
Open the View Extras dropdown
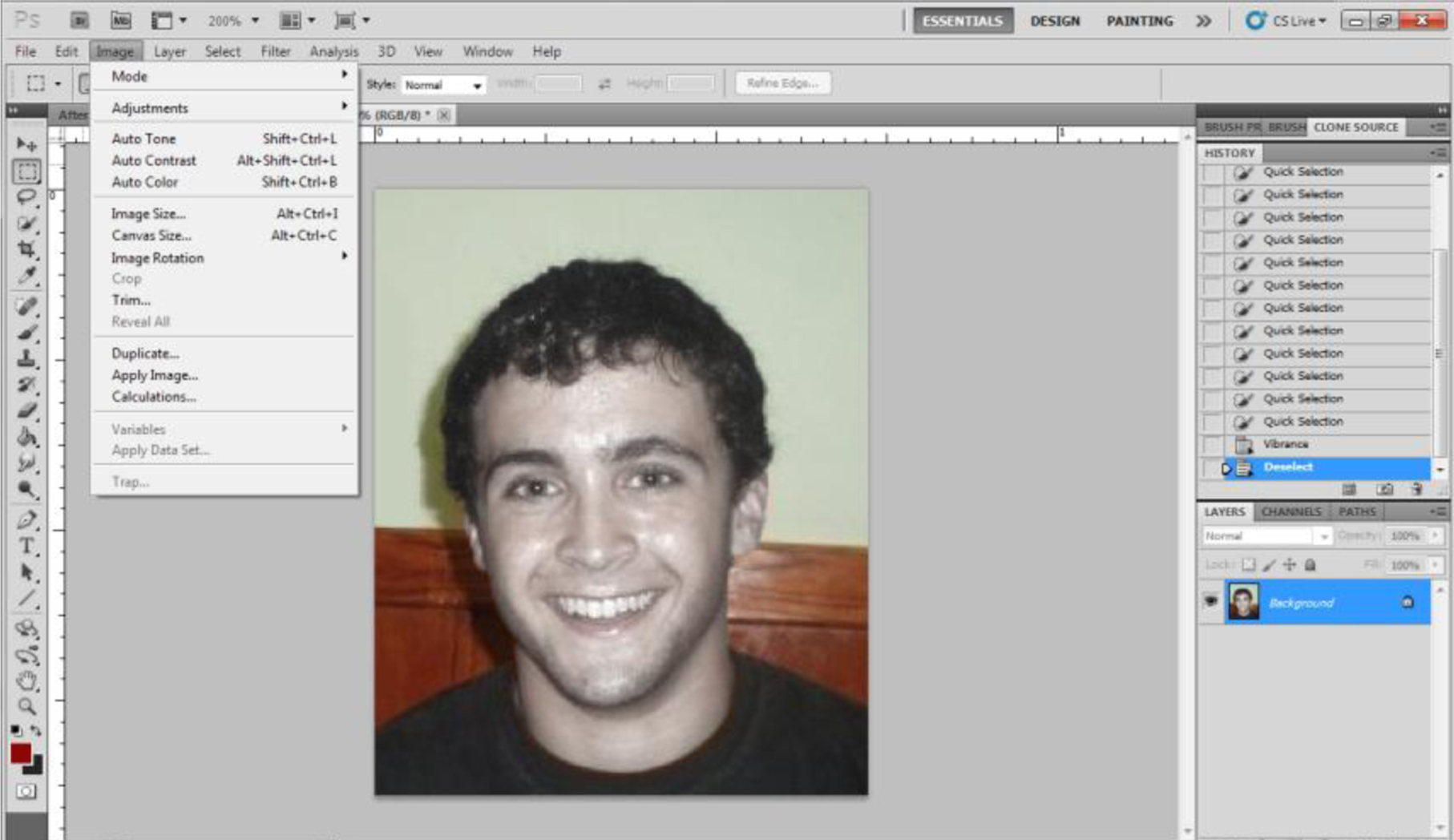(x=169, y=21)
